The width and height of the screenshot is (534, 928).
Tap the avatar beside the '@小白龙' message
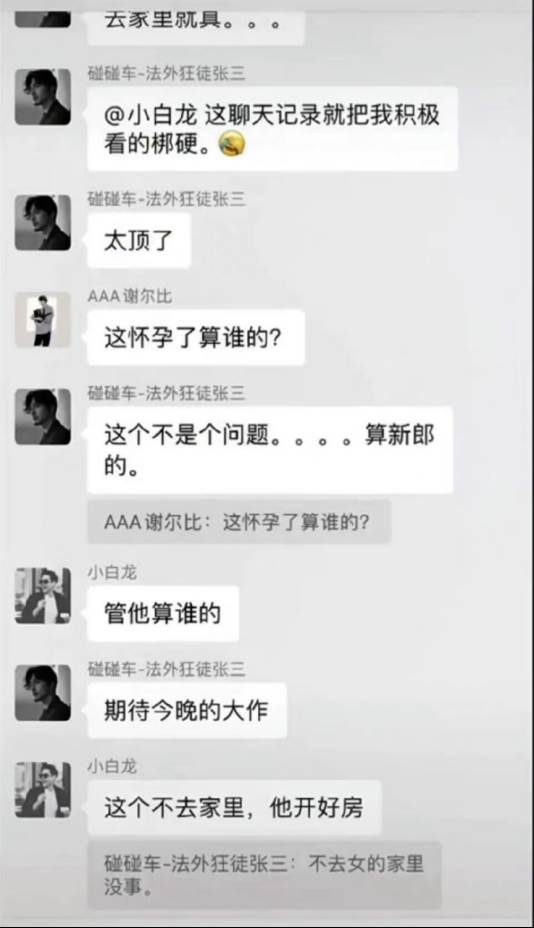tap(43, 97)
